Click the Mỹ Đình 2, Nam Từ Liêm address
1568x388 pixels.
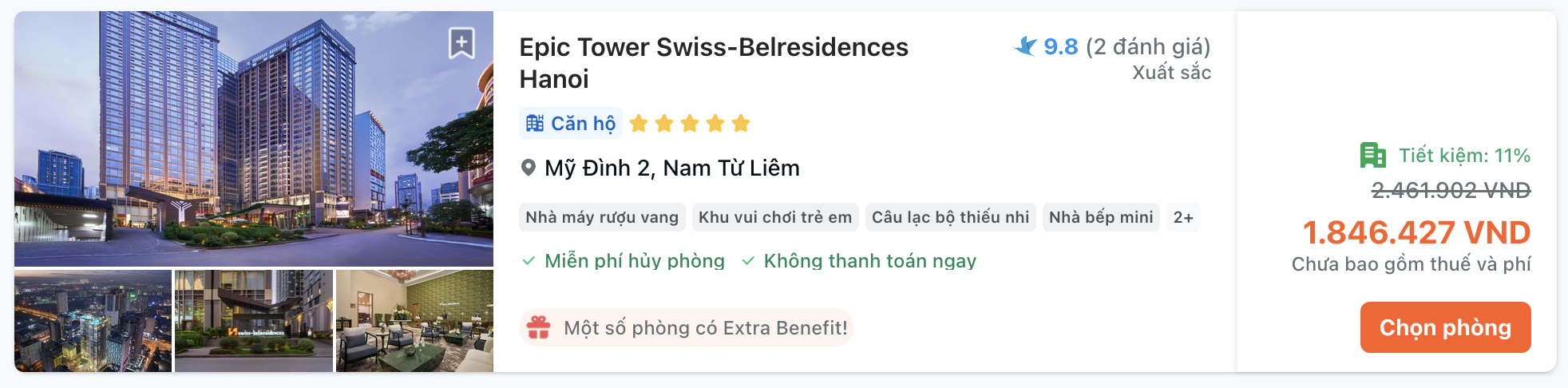click(671, 168)
